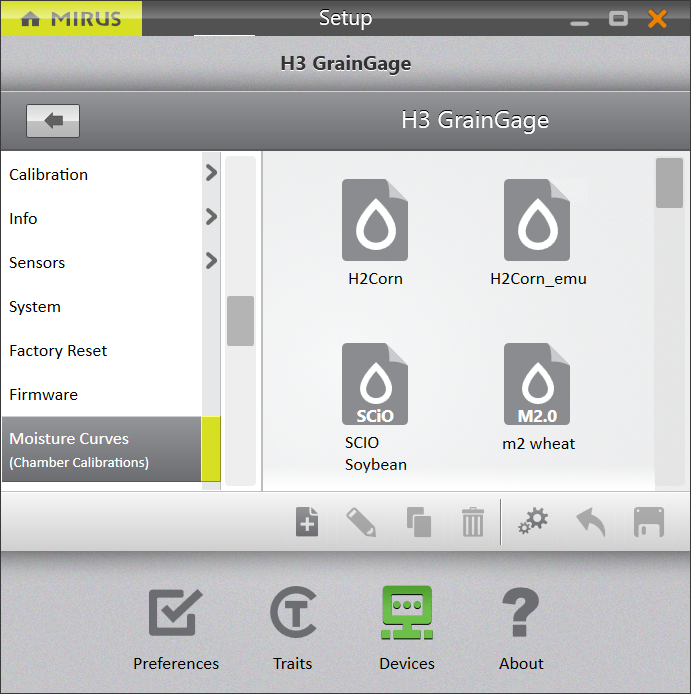Image resolution: width=691 pixels, height=694 pixels.
Task: Click the pencil edit icon in toolbar
Action: pyautogui.click(x=361, y=522)
